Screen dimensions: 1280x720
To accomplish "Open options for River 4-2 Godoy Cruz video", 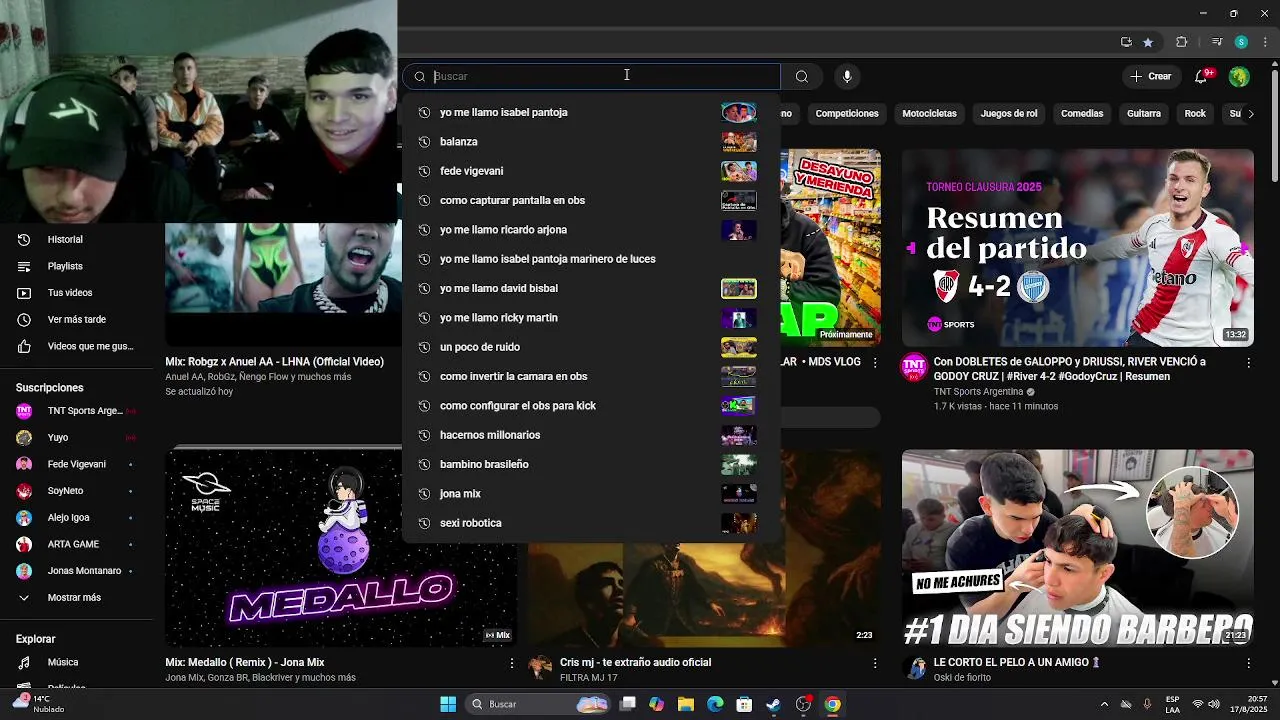I will click(x=1248, y=363).
